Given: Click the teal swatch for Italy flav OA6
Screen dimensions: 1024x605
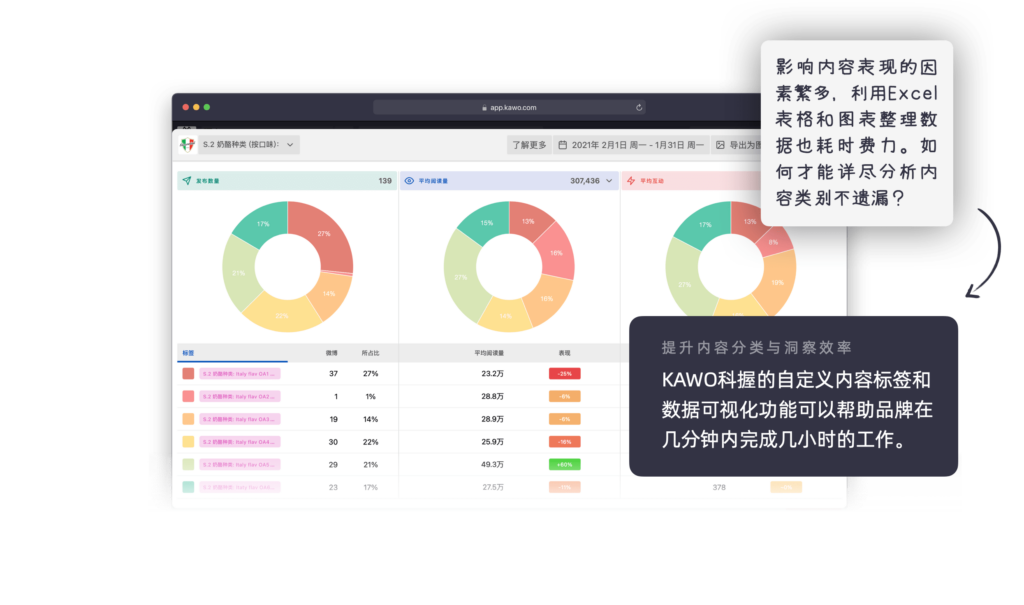Looking at the screenshot, I should coord(188,487).
